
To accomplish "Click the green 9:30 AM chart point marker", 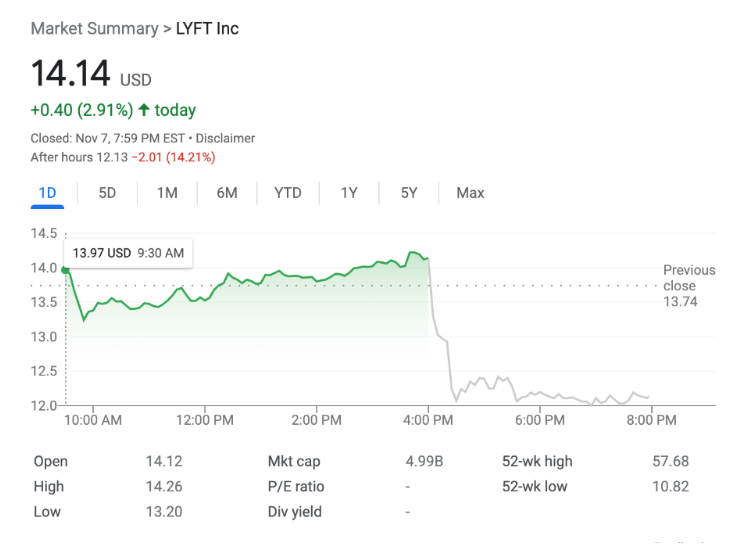I will [x=66, y=270].
